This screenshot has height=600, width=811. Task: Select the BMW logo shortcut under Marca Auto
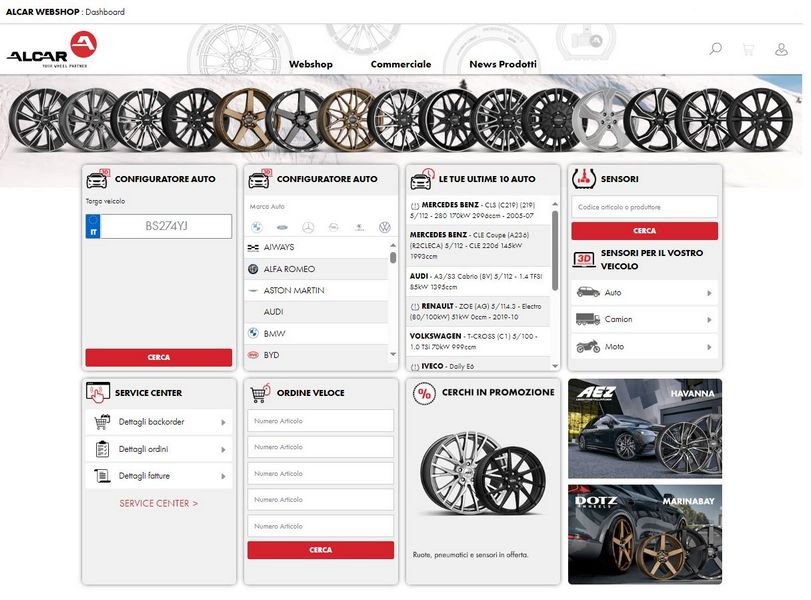pyautogui.click(x=257, y=227)
